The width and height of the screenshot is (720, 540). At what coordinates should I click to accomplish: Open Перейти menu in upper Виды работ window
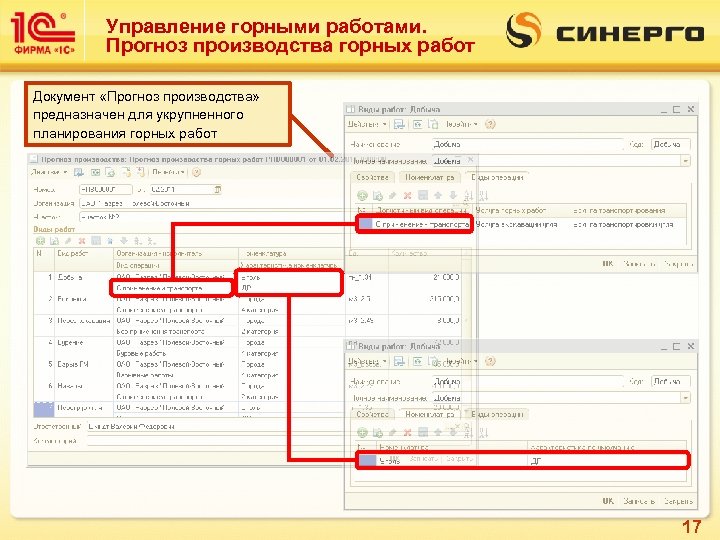click(x=461, y=124)
